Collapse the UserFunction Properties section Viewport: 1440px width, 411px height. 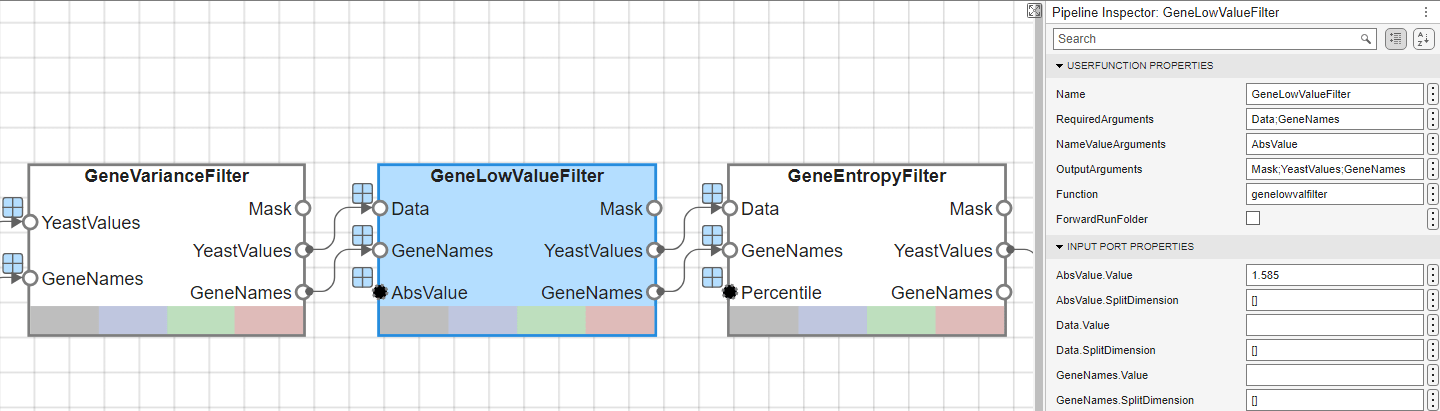[x=1060, y=66]
